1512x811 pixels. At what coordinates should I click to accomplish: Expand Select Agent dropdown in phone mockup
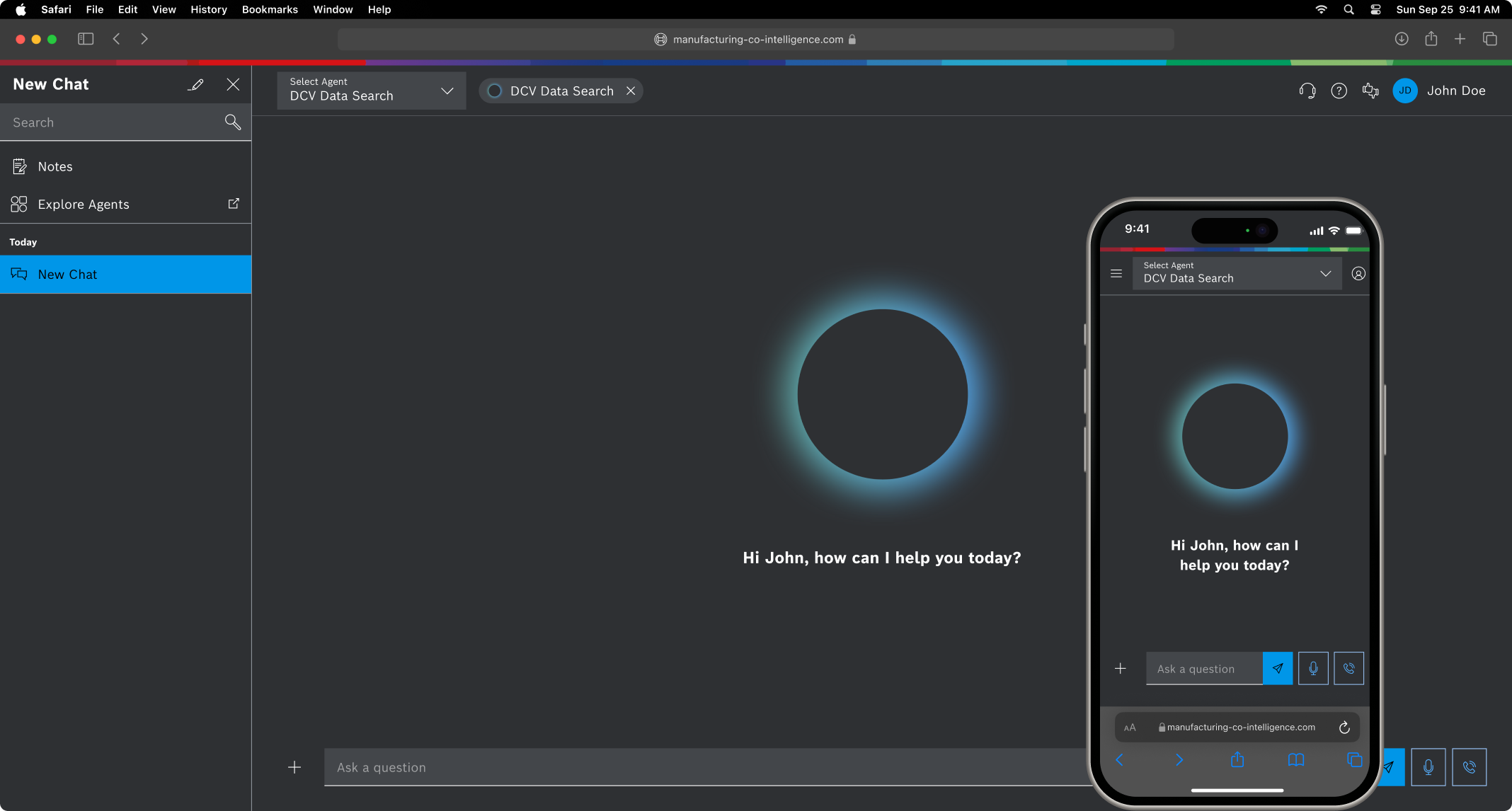click(1237, 273)
